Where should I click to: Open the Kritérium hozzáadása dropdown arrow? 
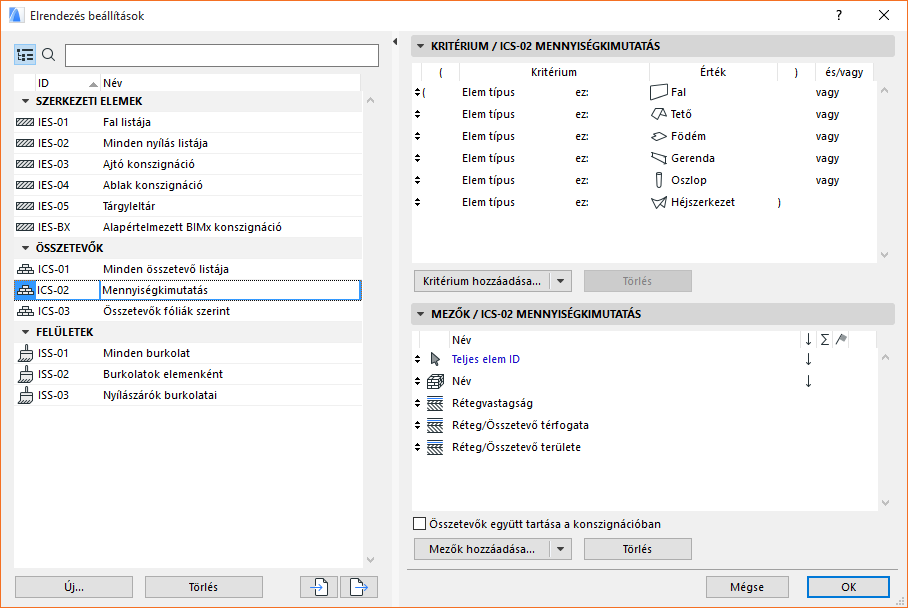(561, 281)
